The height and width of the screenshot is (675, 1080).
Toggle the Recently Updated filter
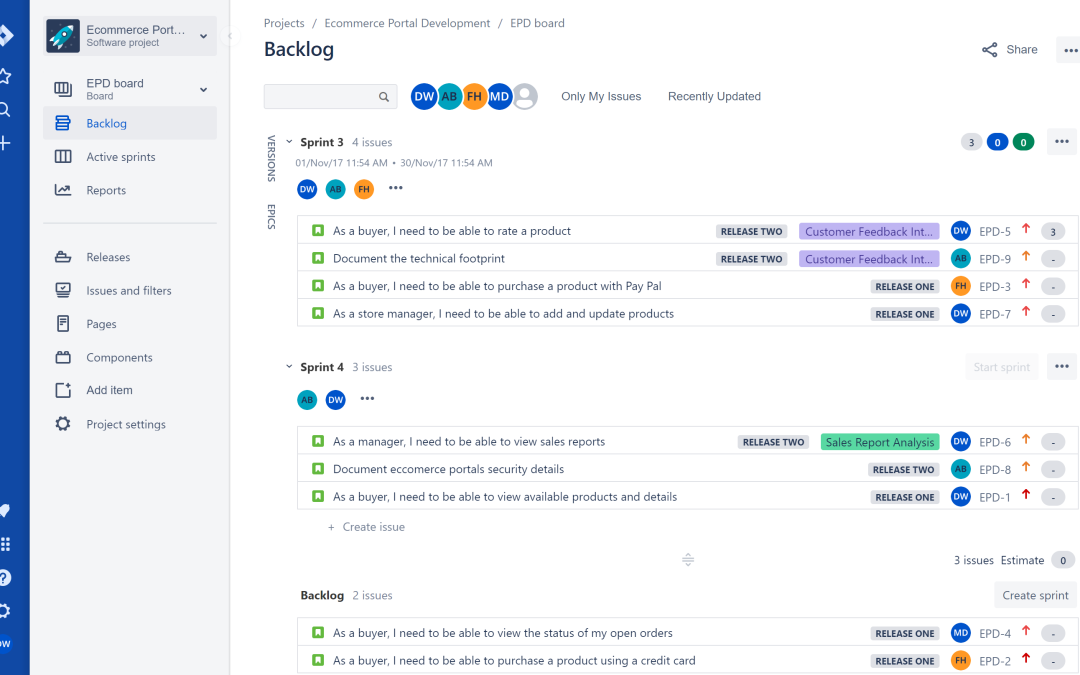point(714,97)
